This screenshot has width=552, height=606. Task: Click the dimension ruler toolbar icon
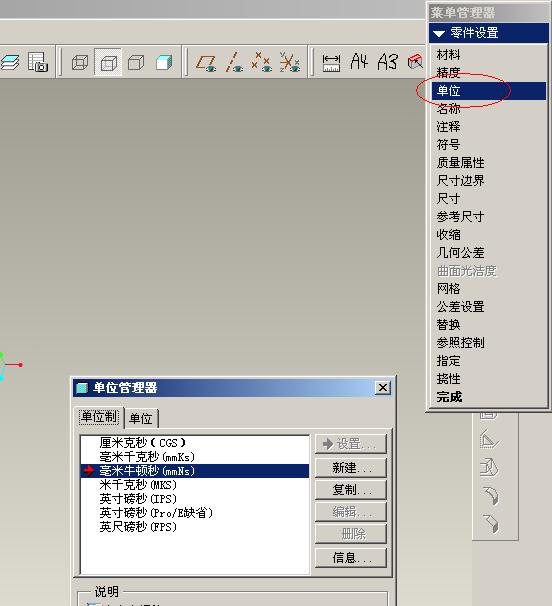(x=331, y=62)
